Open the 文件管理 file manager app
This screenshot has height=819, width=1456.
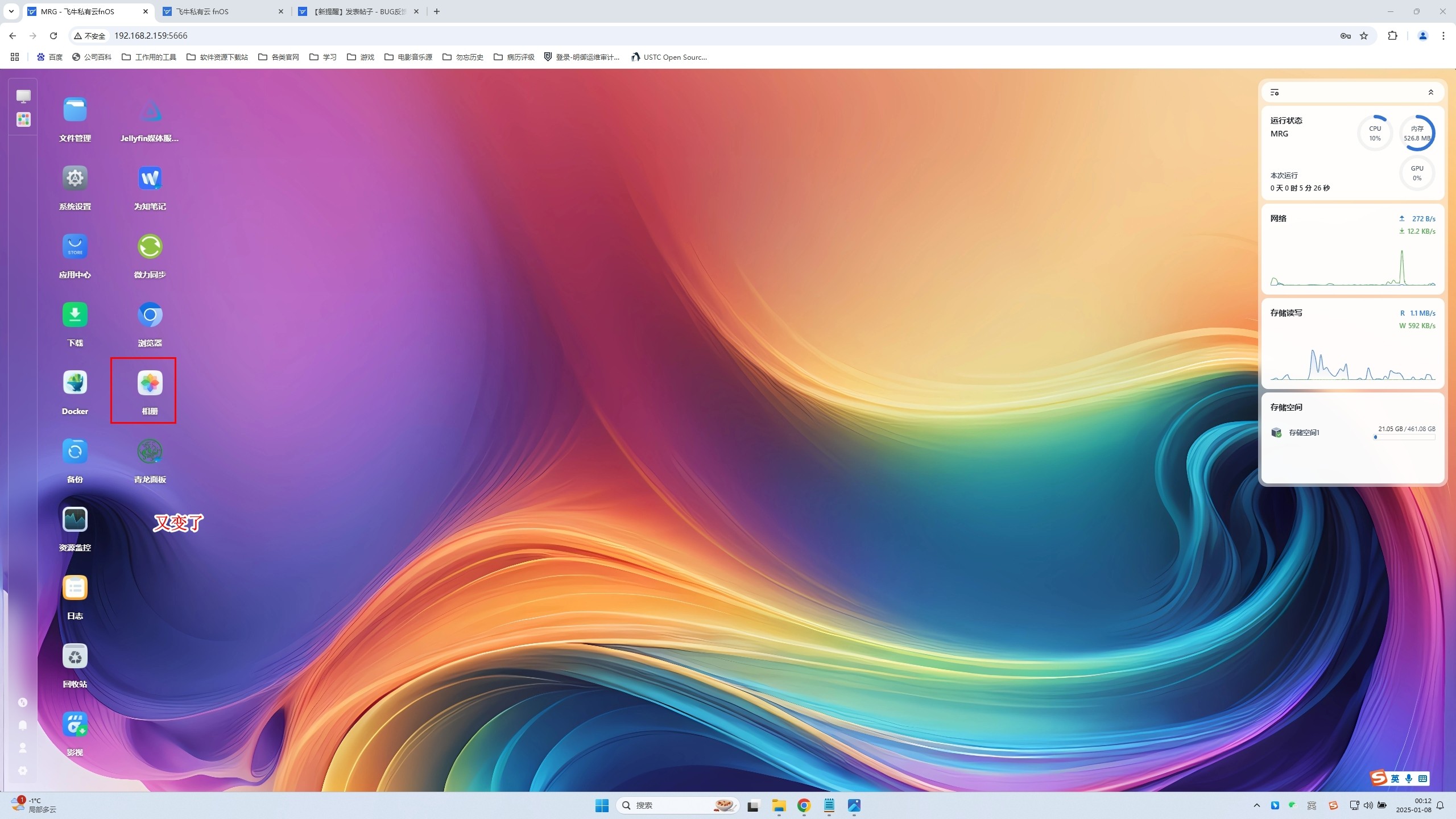[75, 110]
